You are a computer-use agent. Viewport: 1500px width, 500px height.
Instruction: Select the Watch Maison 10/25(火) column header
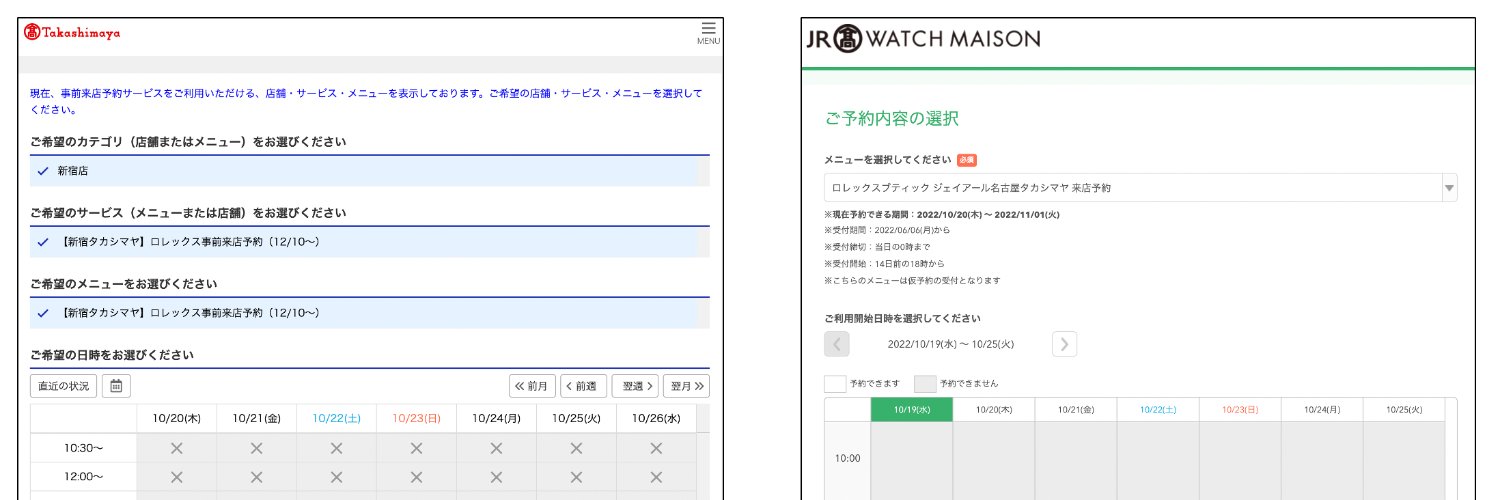tap(1403, 409)
